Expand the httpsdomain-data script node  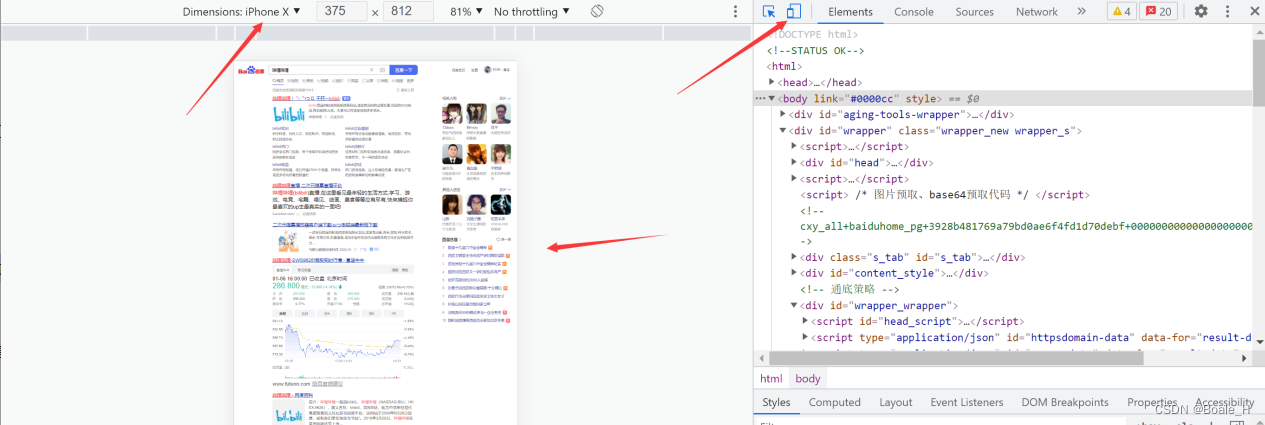[805, 337]
